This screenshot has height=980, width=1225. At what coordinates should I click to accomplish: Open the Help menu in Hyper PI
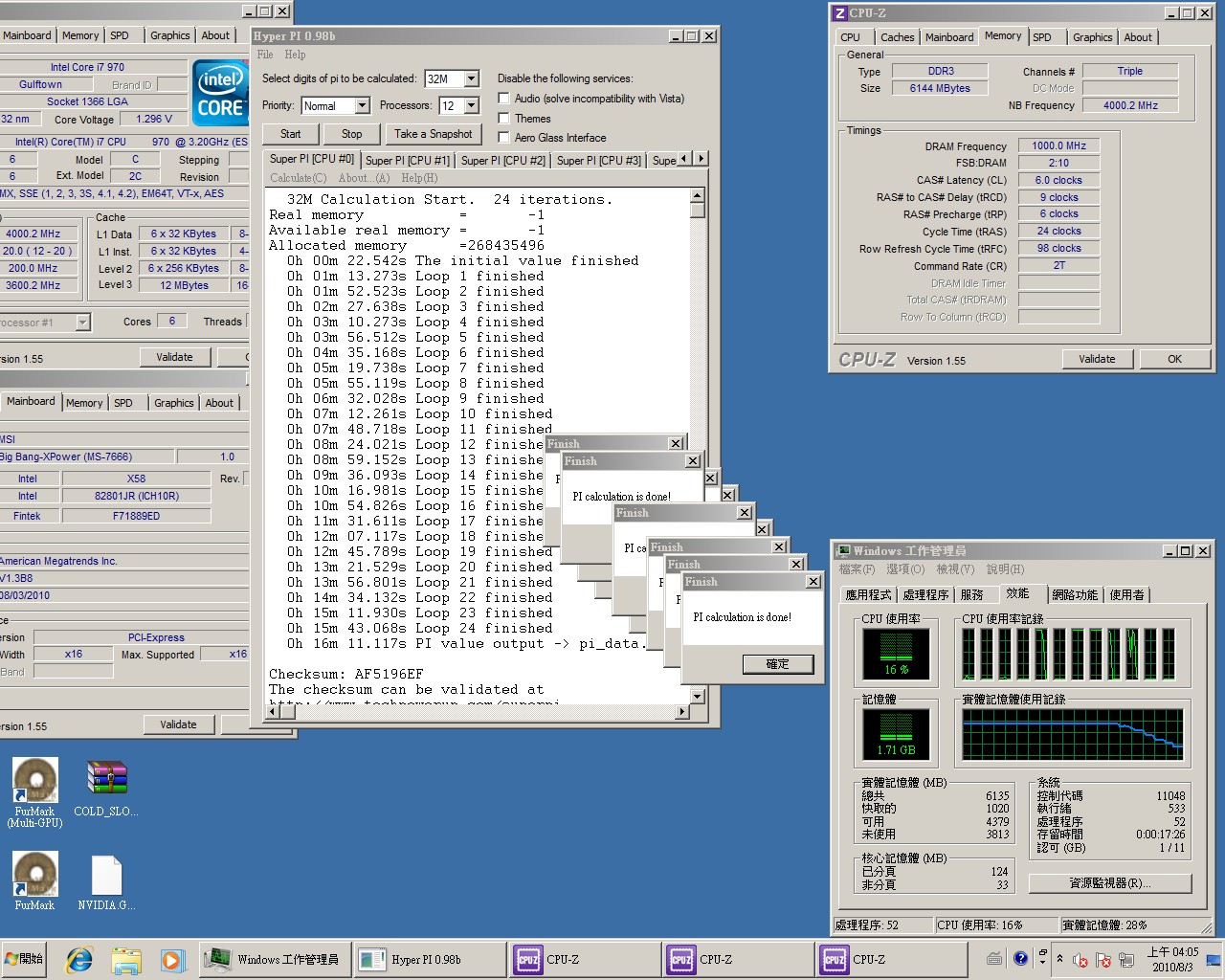tap(296, 55)
